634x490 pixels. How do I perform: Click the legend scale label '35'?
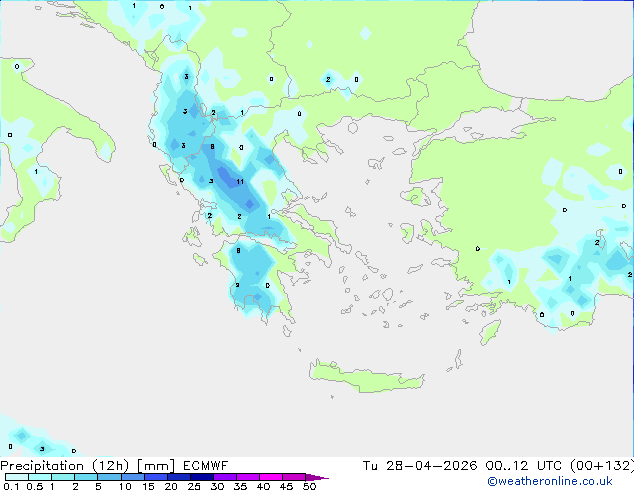(240, 486)
